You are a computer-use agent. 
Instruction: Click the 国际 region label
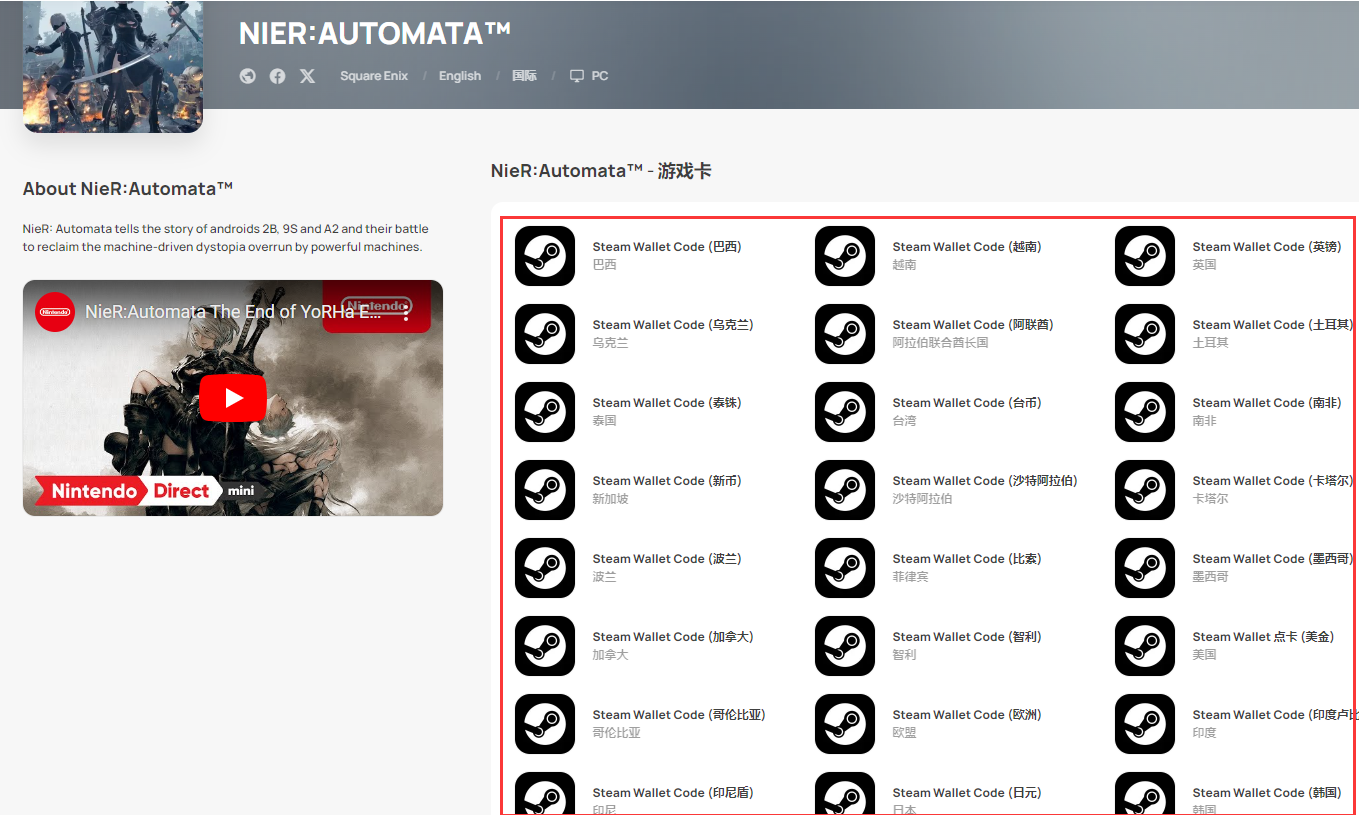[x=525, y=76]
